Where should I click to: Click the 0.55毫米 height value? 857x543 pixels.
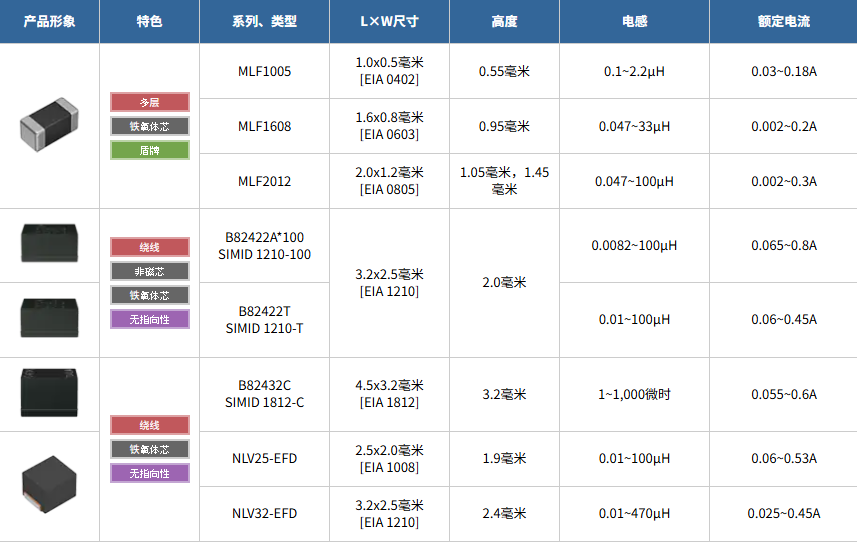pos(504,71)
